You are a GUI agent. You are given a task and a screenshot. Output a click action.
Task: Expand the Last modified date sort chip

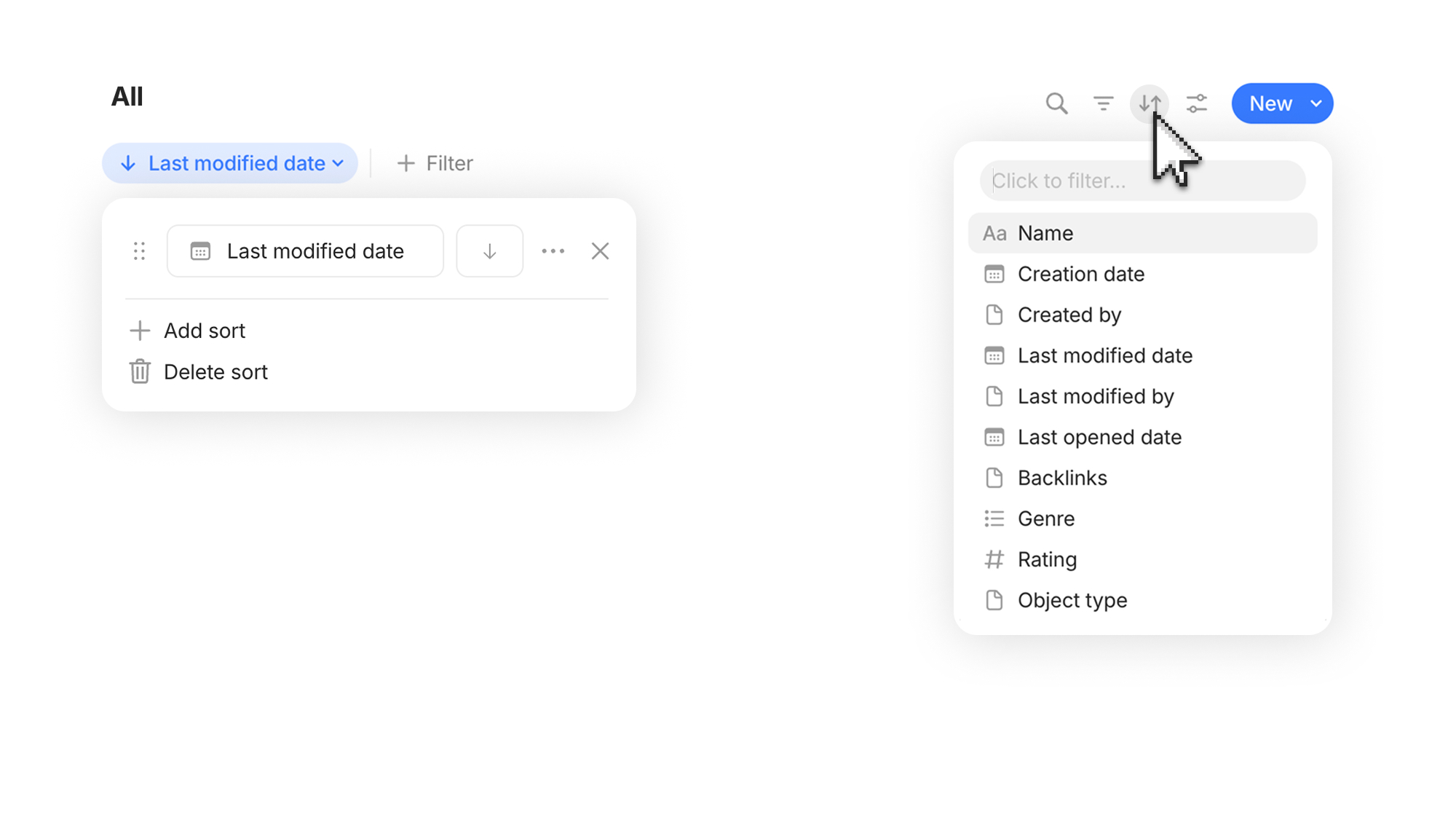click(x=230, y=163)
